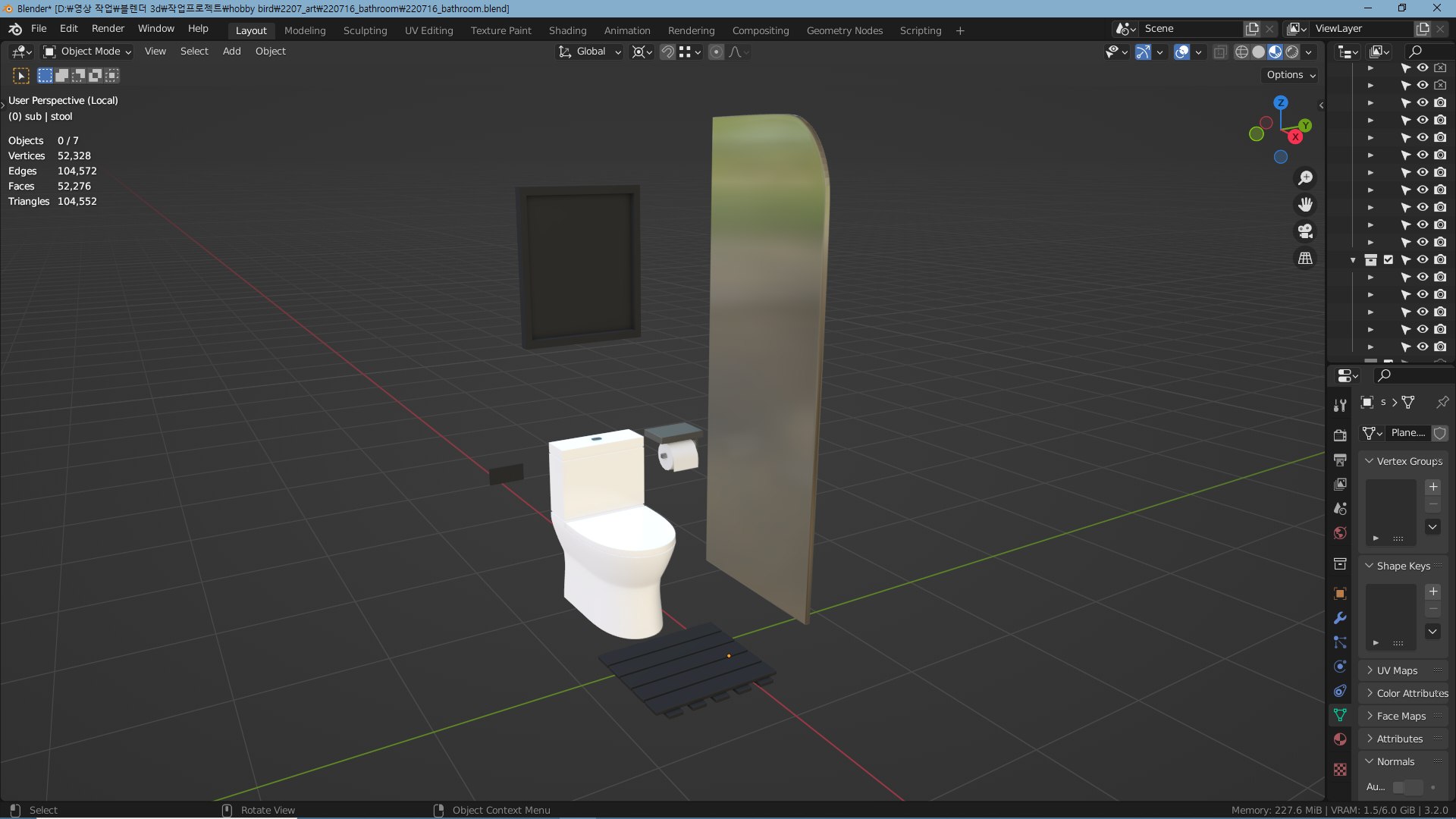Switch to the Shading workspace tab
Screen dimensions: 1456x819
click(567, 30)
